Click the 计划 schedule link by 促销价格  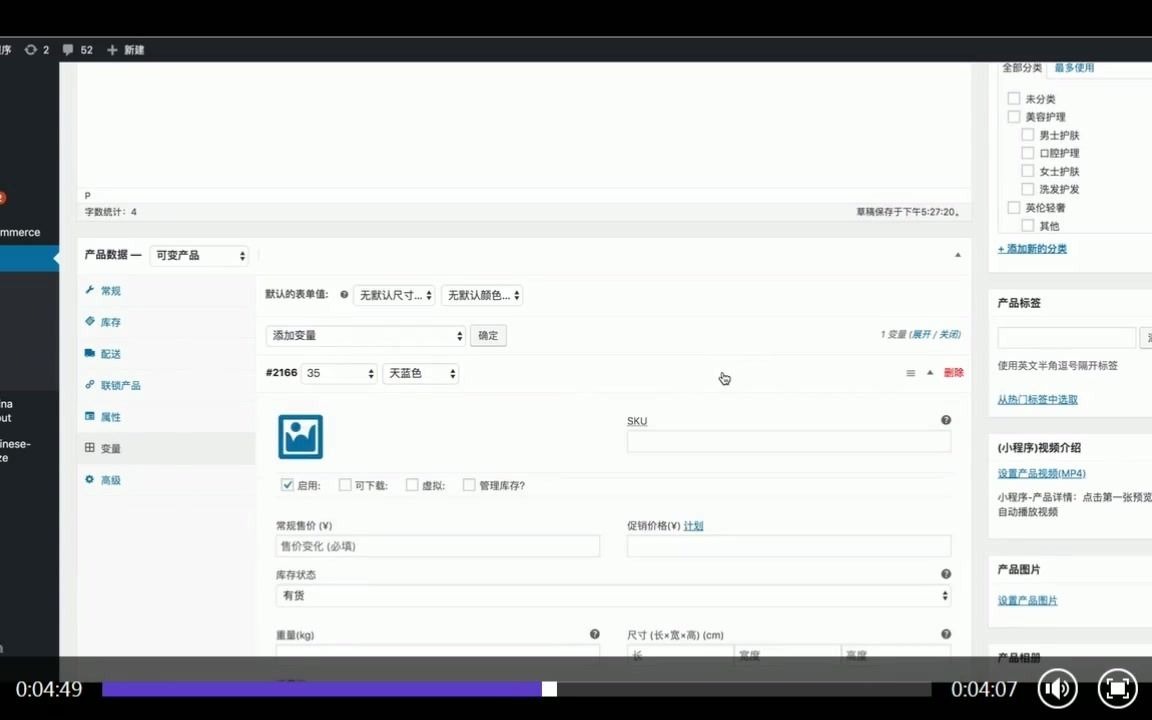(x=694, y=525)
